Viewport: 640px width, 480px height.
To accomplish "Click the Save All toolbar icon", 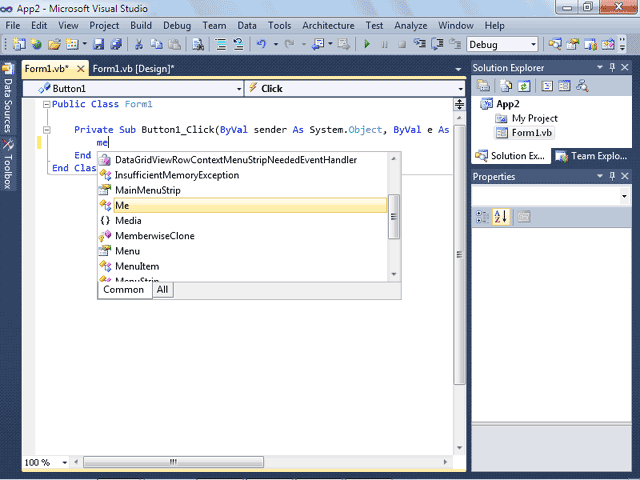I will point(115,44).
